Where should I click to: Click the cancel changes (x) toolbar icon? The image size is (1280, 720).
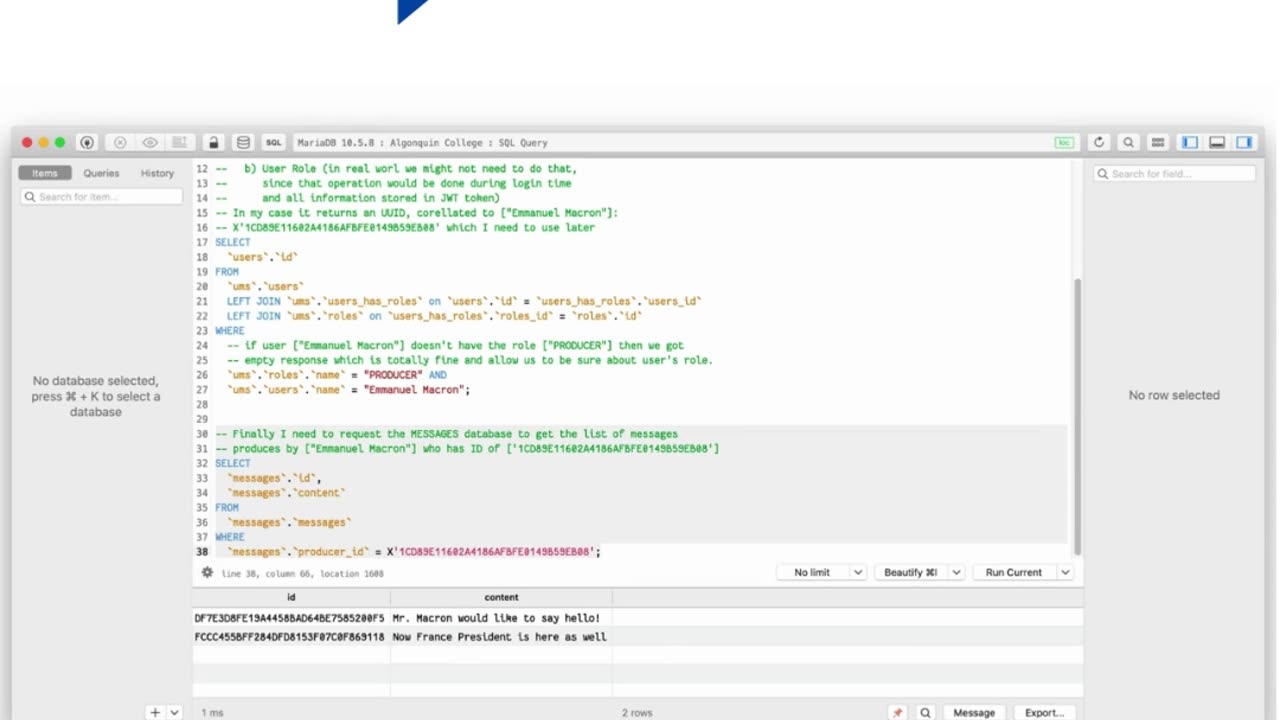[x=120, y=142]
